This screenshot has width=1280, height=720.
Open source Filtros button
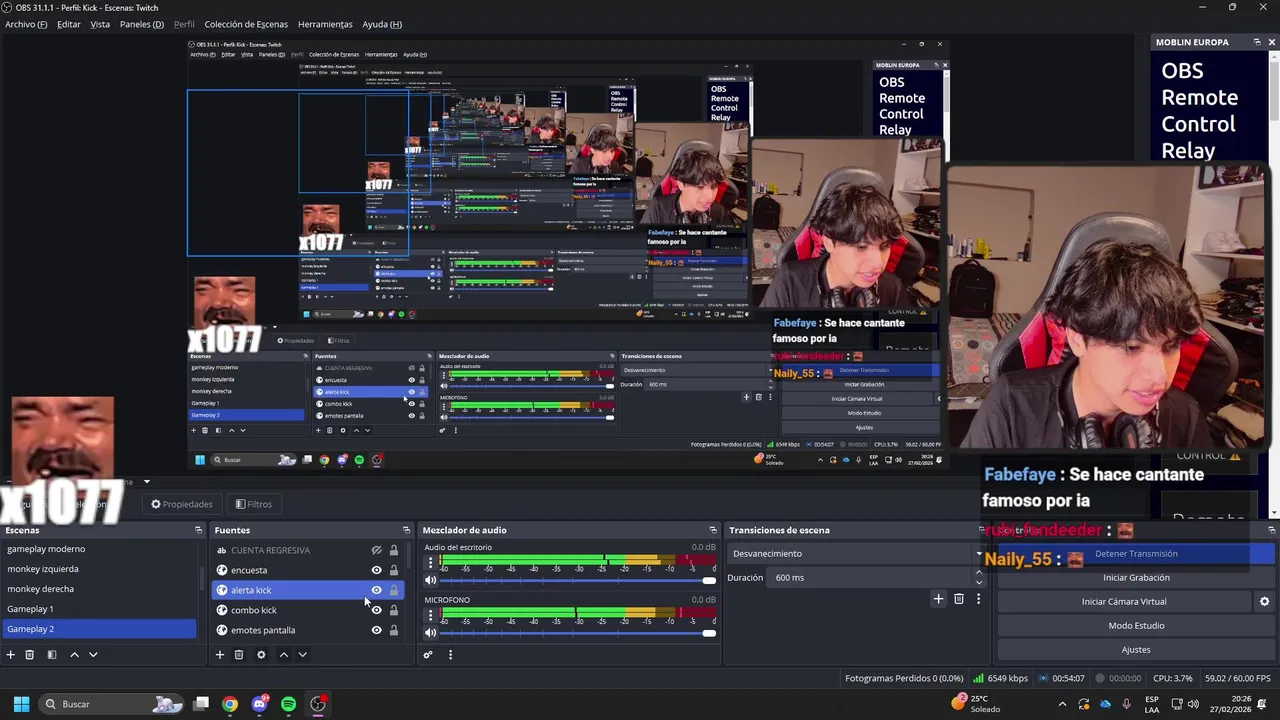[x=253, y=504]
